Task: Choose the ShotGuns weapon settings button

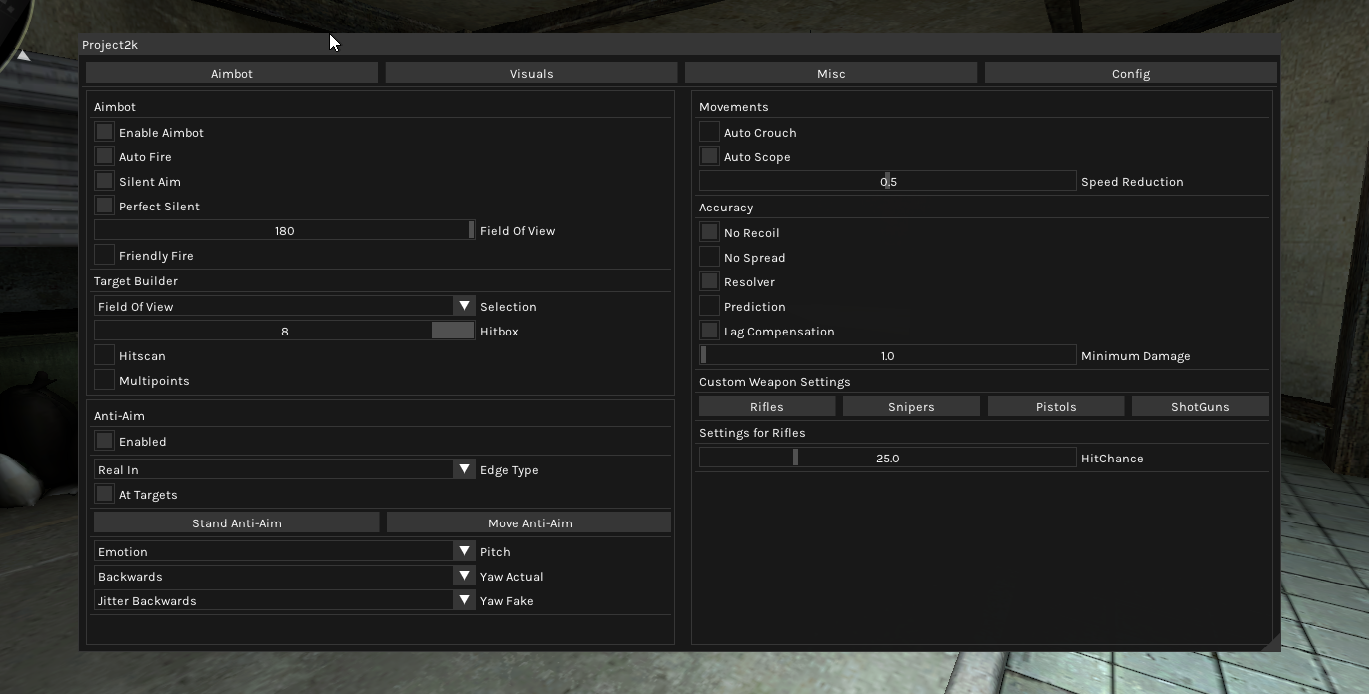Action: tap(1199, 406)
